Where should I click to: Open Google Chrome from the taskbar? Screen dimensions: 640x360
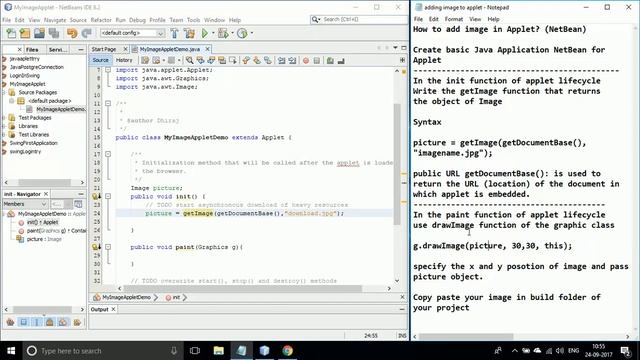pyautogui.click(x=287, y=351)
